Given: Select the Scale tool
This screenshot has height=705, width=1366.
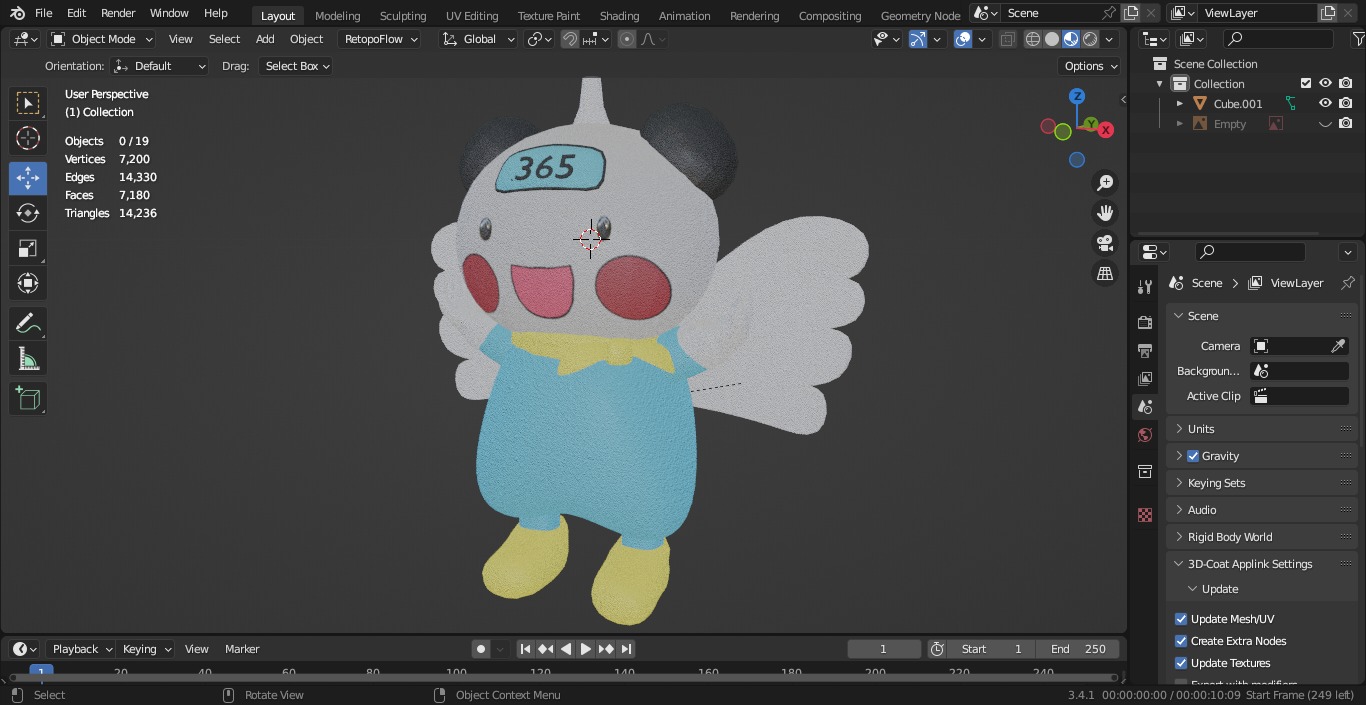Looking at the screenshot, I should [x=28, y=248].
